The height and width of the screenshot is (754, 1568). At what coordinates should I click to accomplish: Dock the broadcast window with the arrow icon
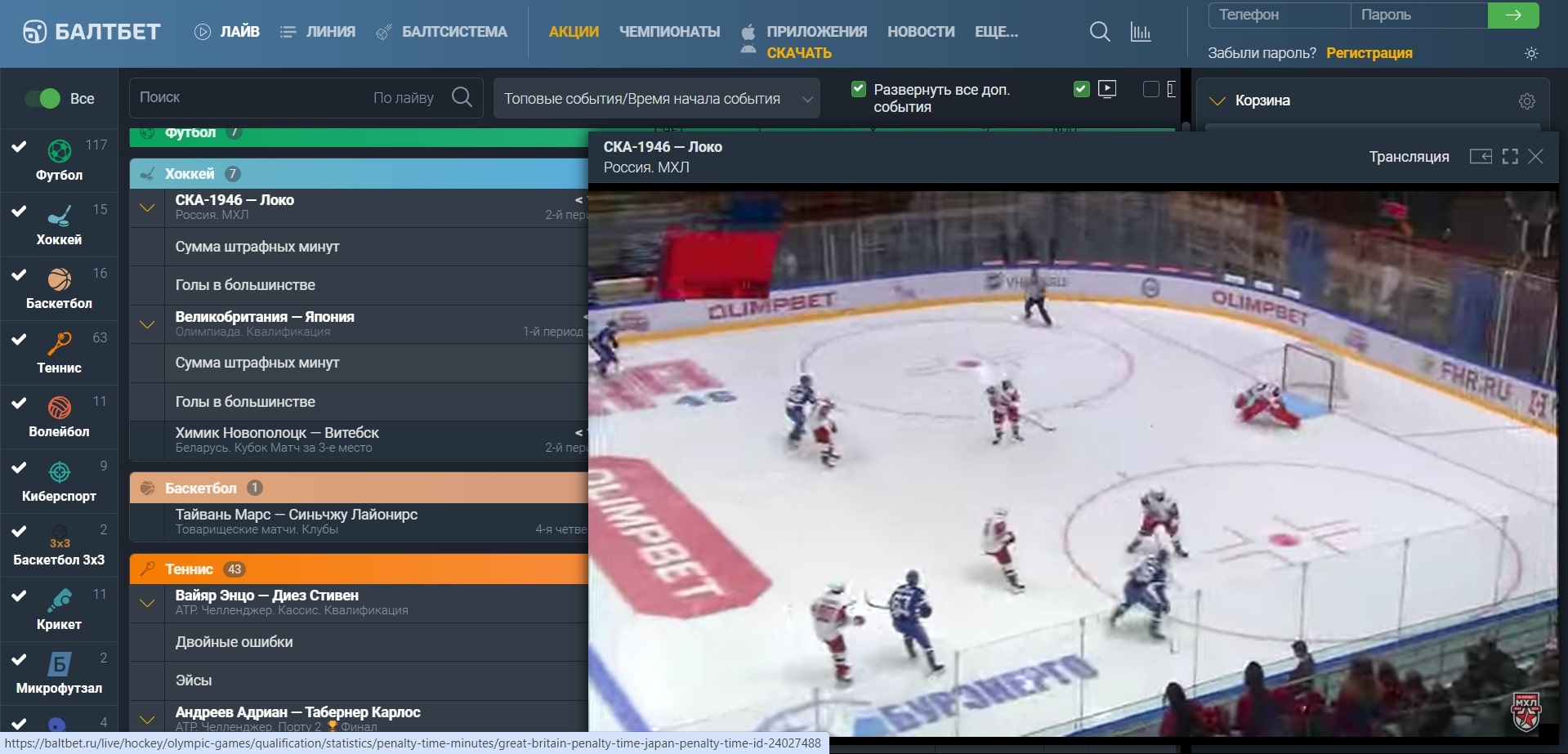point(1481,156)
